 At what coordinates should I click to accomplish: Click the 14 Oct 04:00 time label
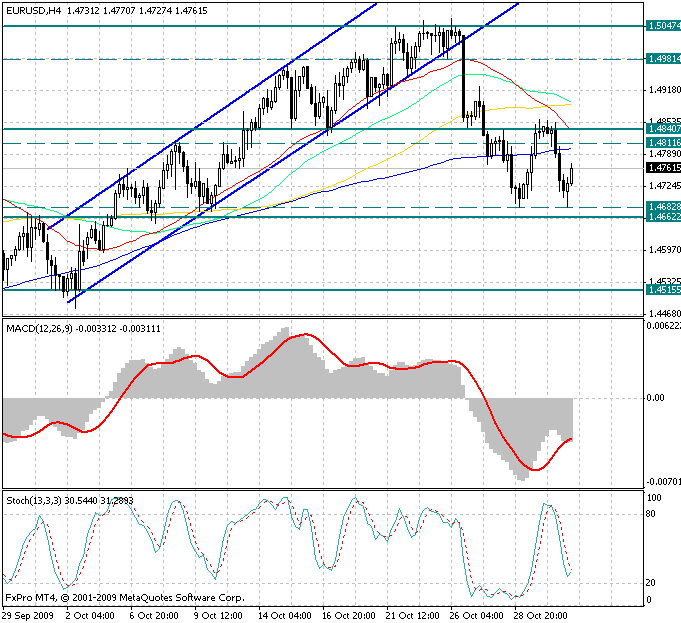pyautogui.click(x=284, y=616)
